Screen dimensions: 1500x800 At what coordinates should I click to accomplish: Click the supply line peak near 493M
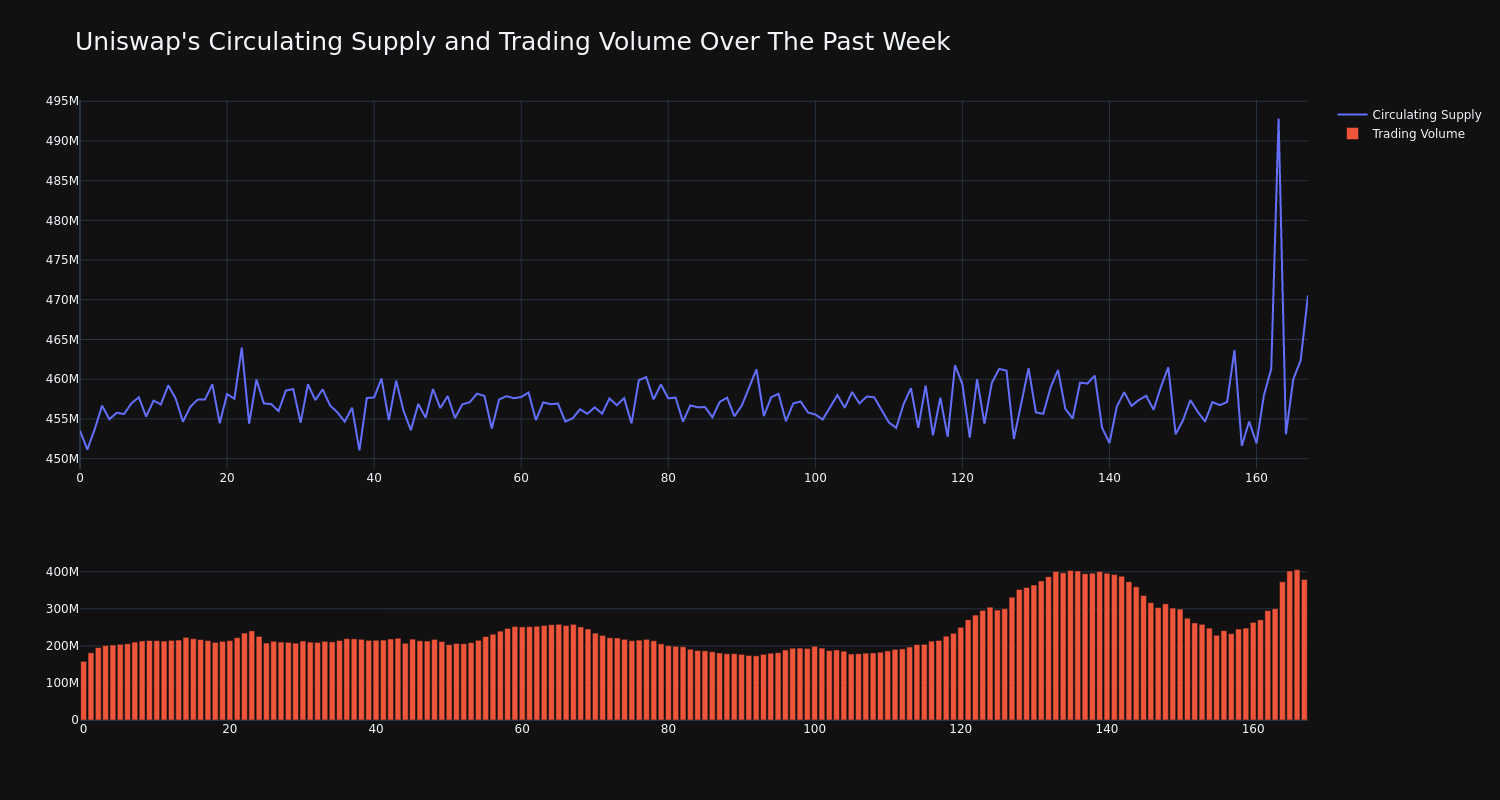[x=1278, y=120]
